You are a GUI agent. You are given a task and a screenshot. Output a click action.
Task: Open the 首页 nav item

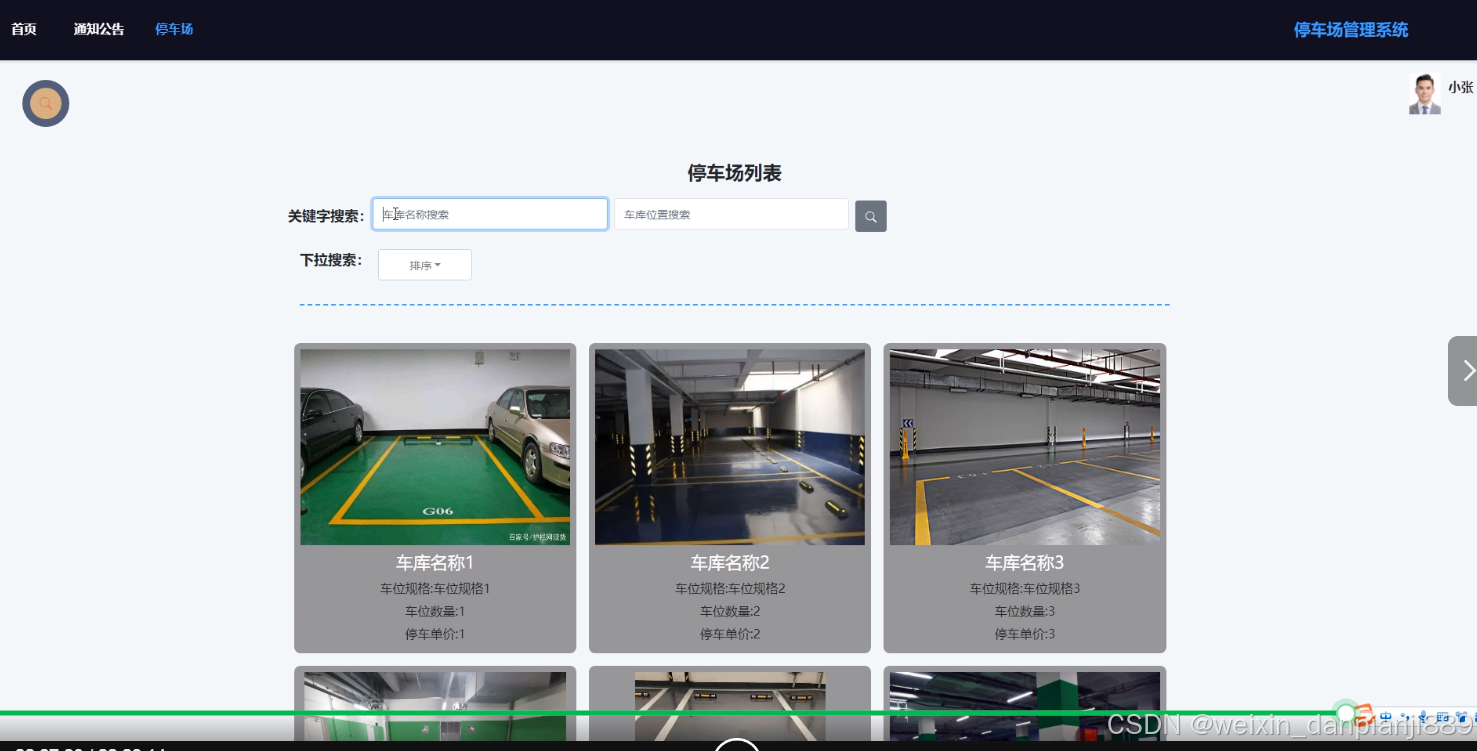coord(24,29)
